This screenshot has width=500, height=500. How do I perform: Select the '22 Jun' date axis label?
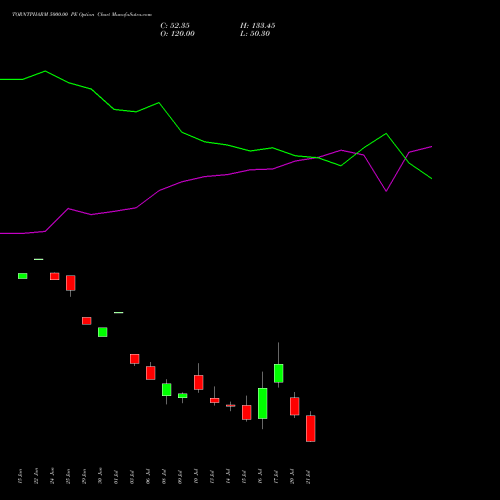point(36,476)
